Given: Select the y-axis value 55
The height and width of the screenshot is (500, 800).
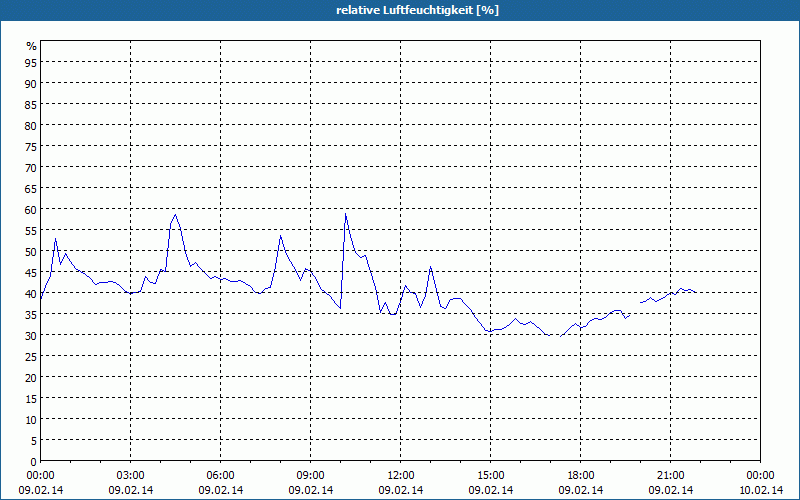Looking at the screenshot, I should pos(31,231).
